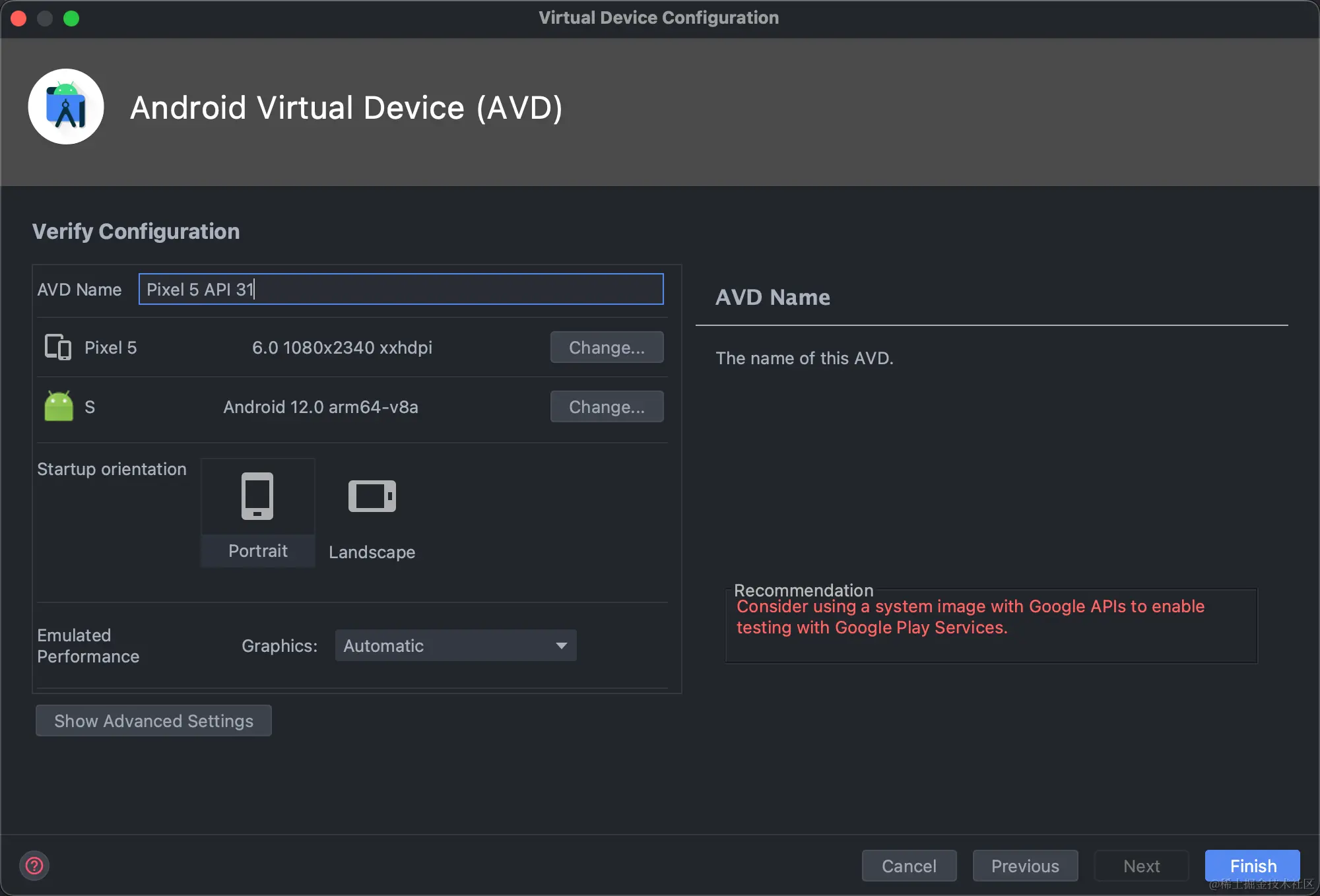
Task: Click the green Android system image icon
Action: 58,406
